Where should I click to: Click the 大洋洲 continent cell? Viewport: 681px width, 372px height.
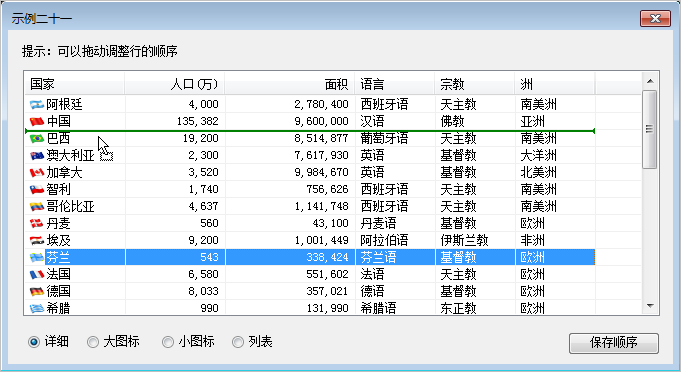(539, 155)
